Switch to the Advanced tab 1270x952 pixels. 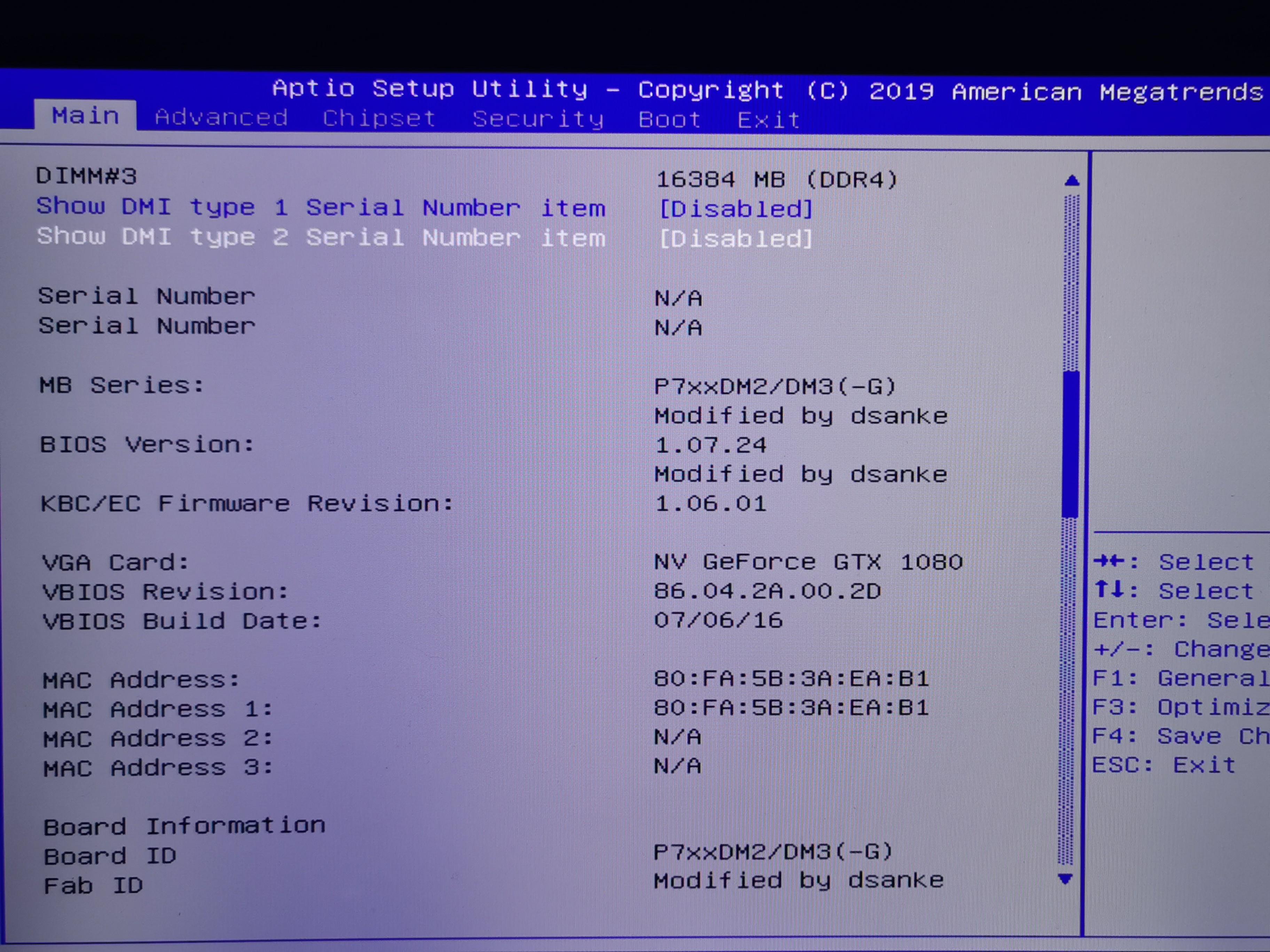tap(221, 117)
